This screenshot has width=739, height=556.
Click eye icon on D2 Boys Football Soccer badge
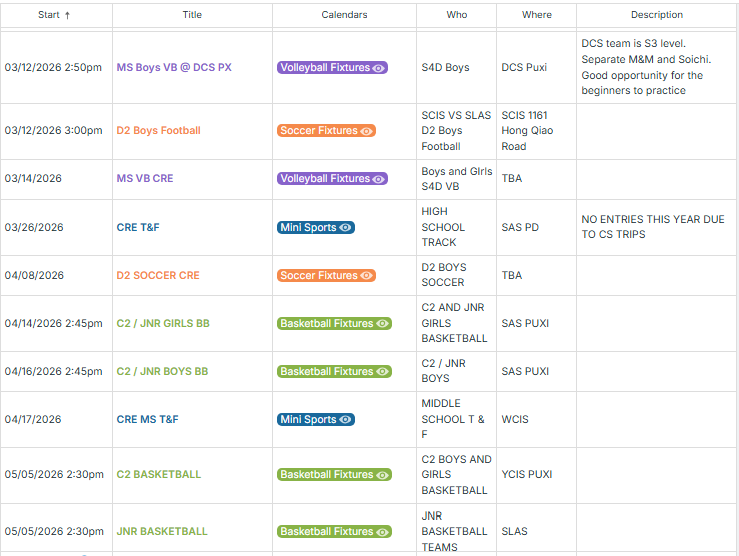click(x=367, y=131)
